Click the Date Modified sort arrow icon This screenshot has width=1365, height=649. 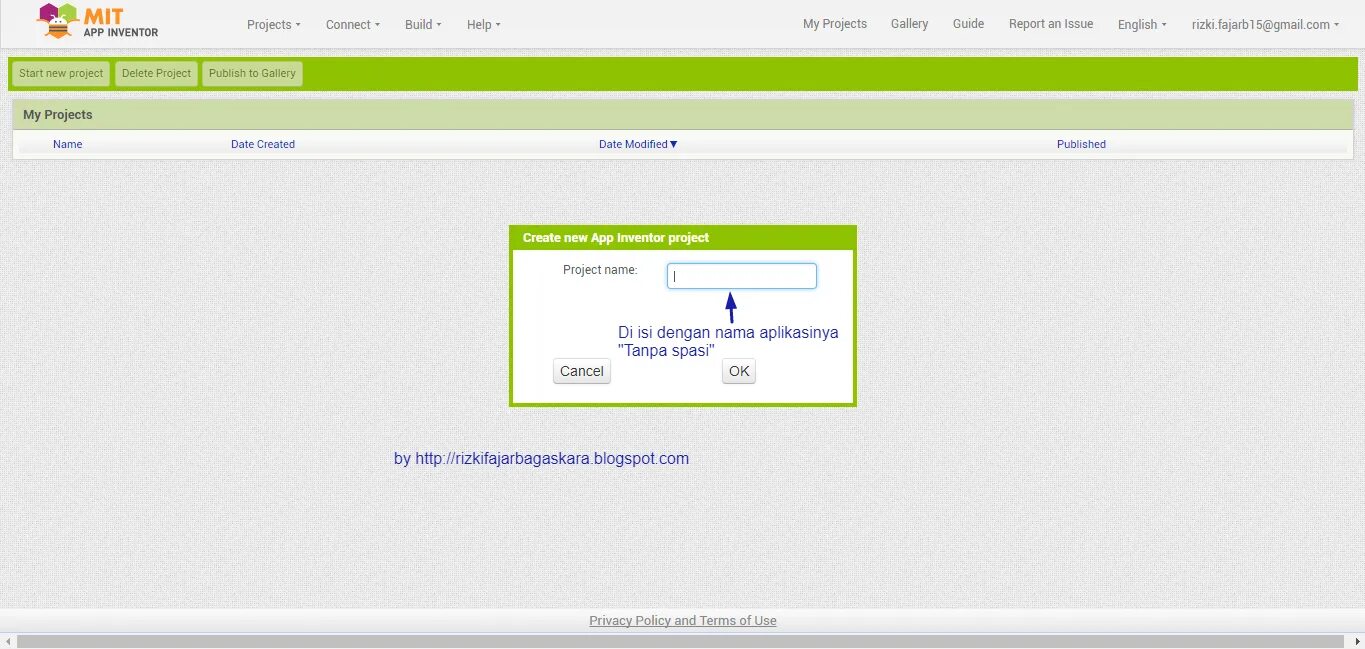pyautogui.click(x=674, y=144)
